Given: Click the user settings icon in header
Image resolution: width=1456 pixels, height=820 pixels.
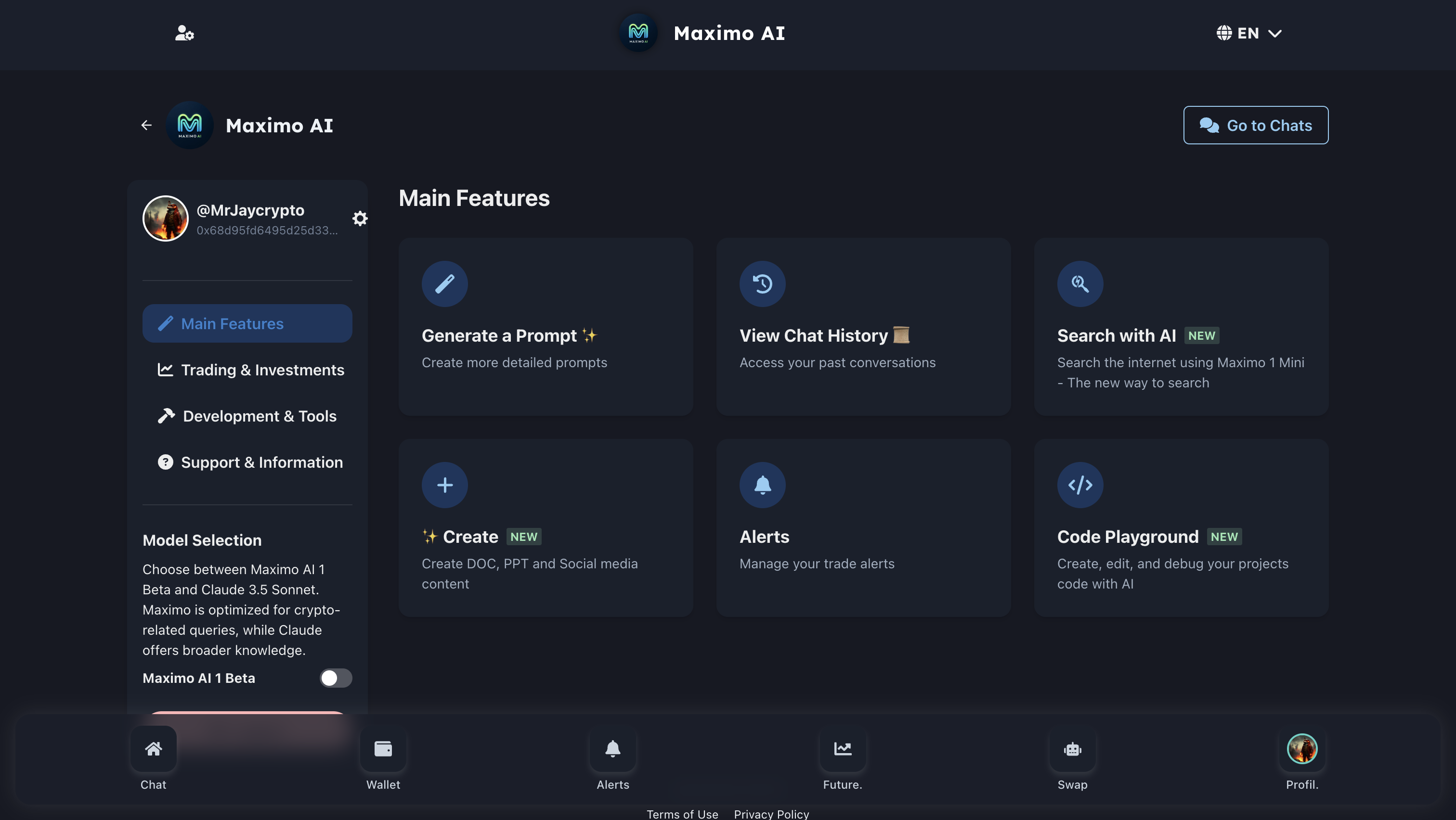Looking at the screenshot, I should pos(184,33).
